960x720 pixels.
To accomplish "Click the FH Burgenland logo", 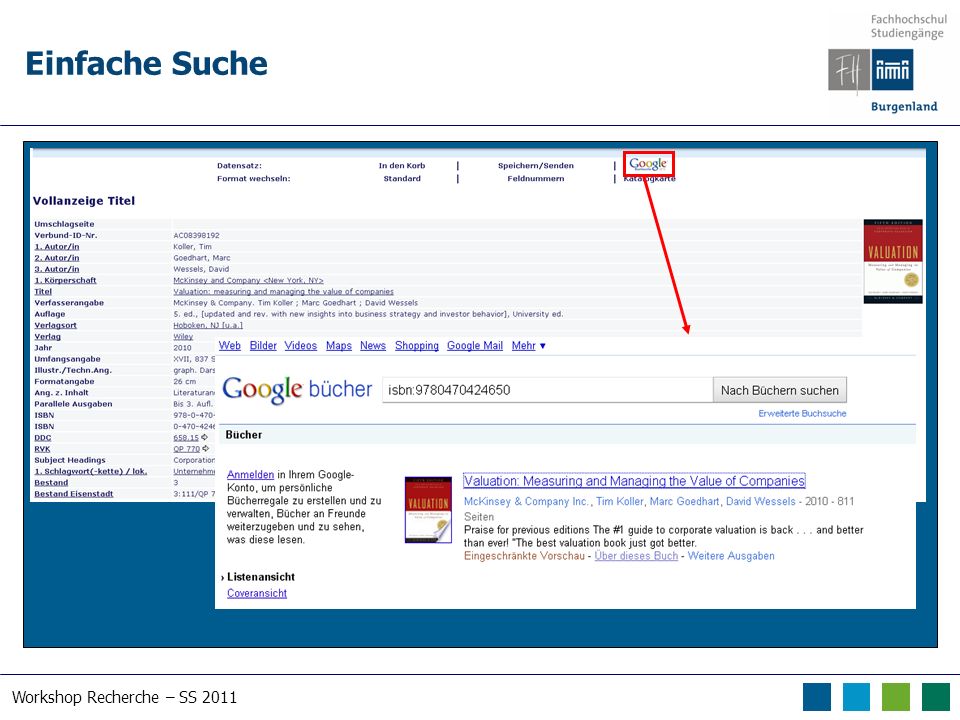I will pos(871,70).
